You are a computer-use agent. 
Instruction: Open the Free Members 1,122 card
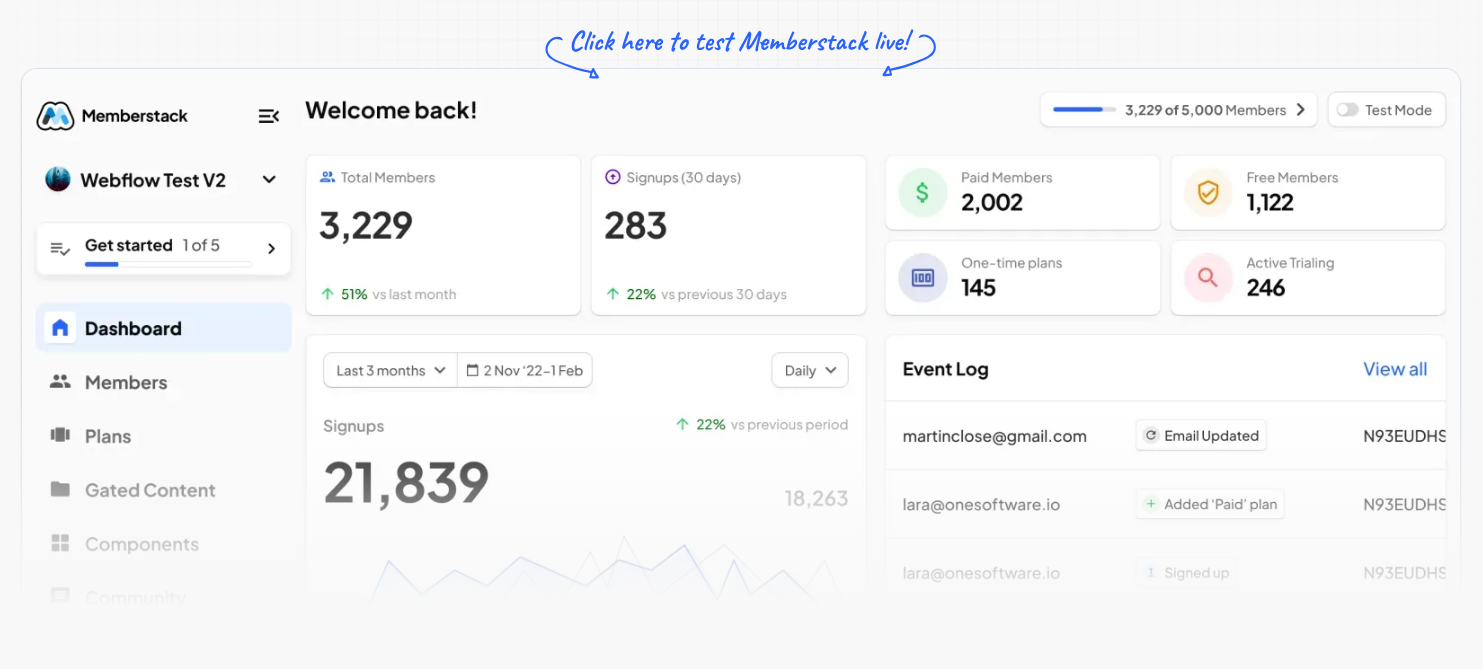(1308, 192)
